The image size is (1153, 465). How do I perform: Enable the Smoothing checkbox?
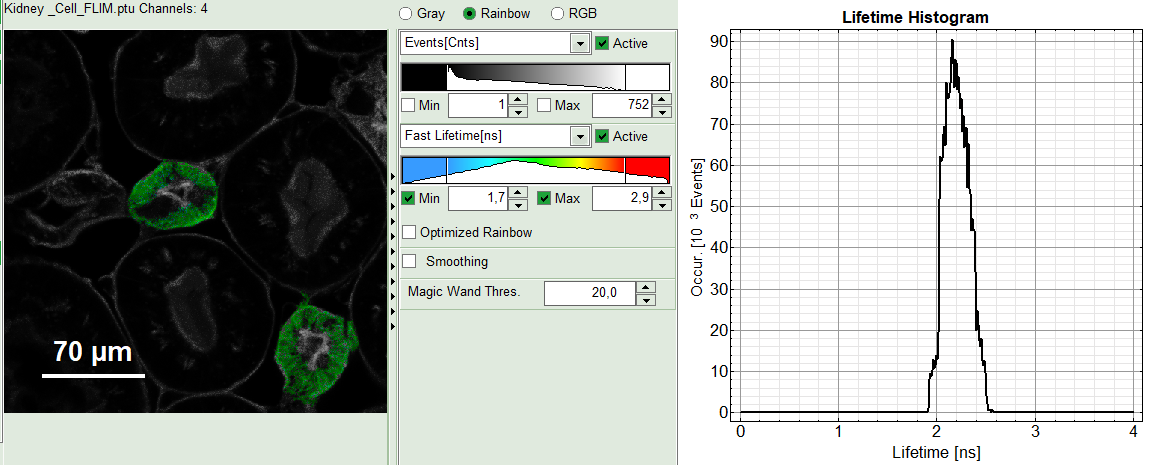pyautogui.click(x=409, y=261)
